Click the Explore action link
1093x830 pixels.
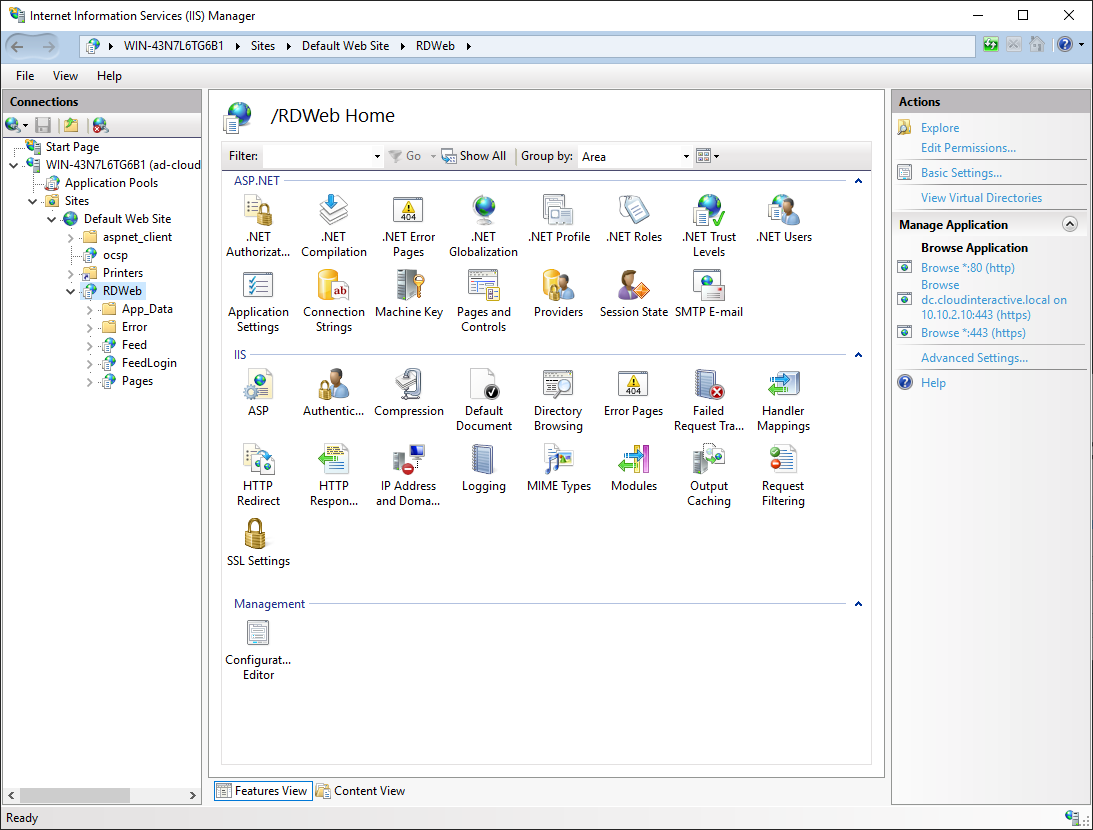940,128
